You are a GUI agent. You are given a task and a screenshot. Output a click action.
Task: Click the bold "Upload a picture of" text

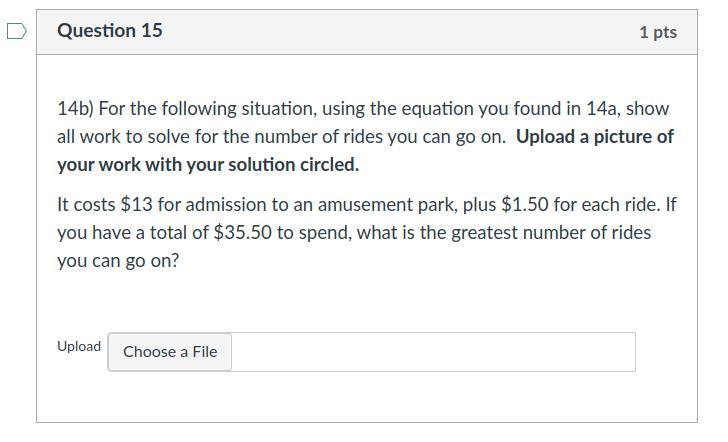coord(594,137)
